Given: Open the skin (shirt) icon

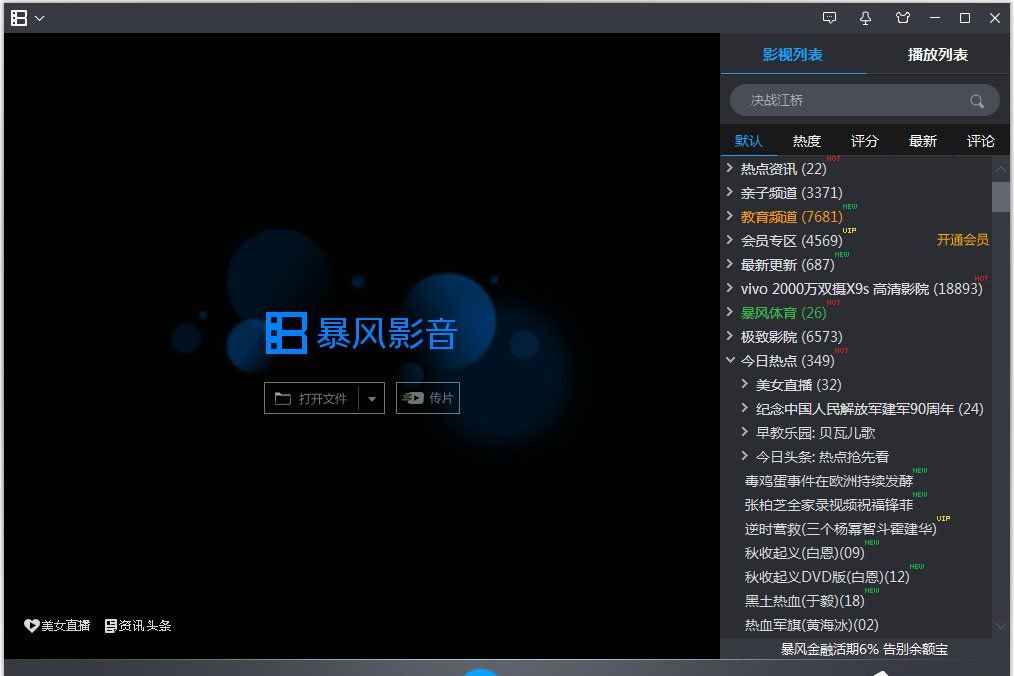Looking at the screenshot, I should (903, 18).
